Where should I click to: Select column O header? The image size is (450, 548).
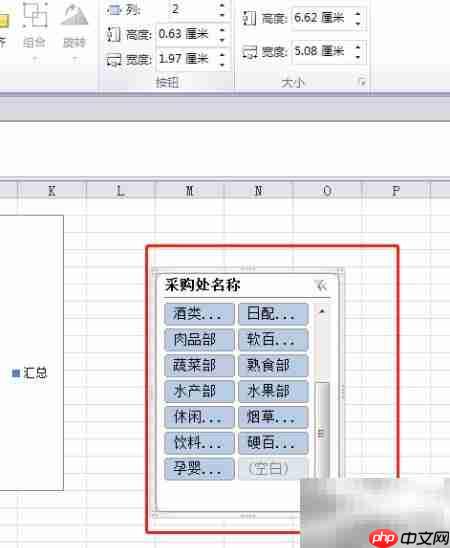click(327, 191)
